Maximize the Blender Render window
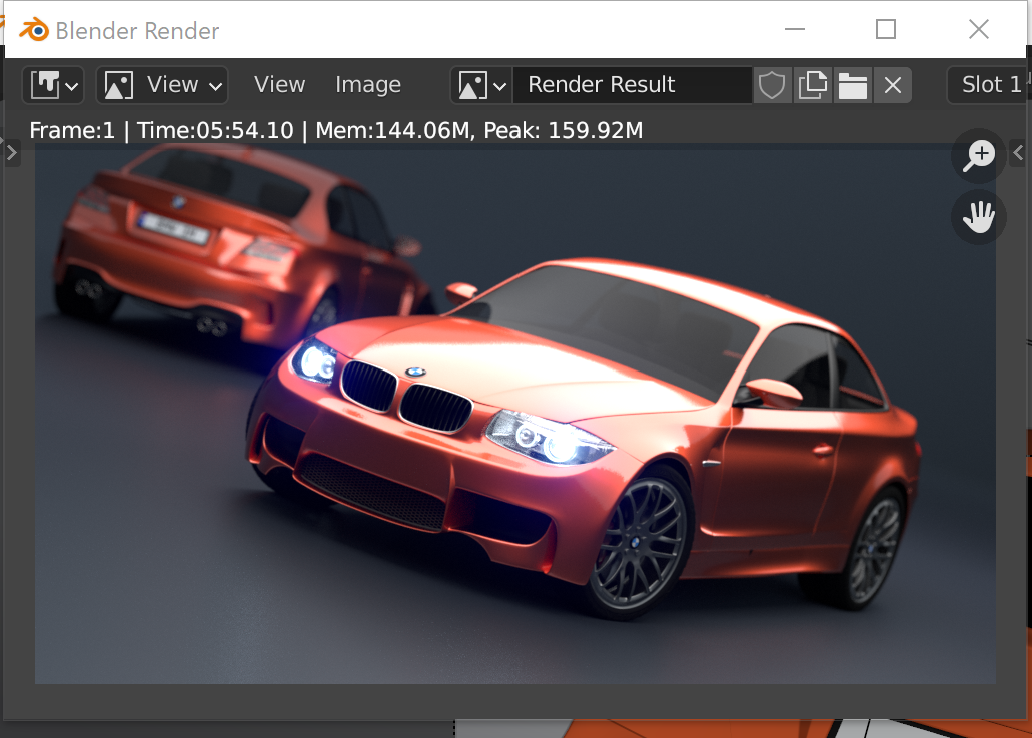 pos(886,29)
